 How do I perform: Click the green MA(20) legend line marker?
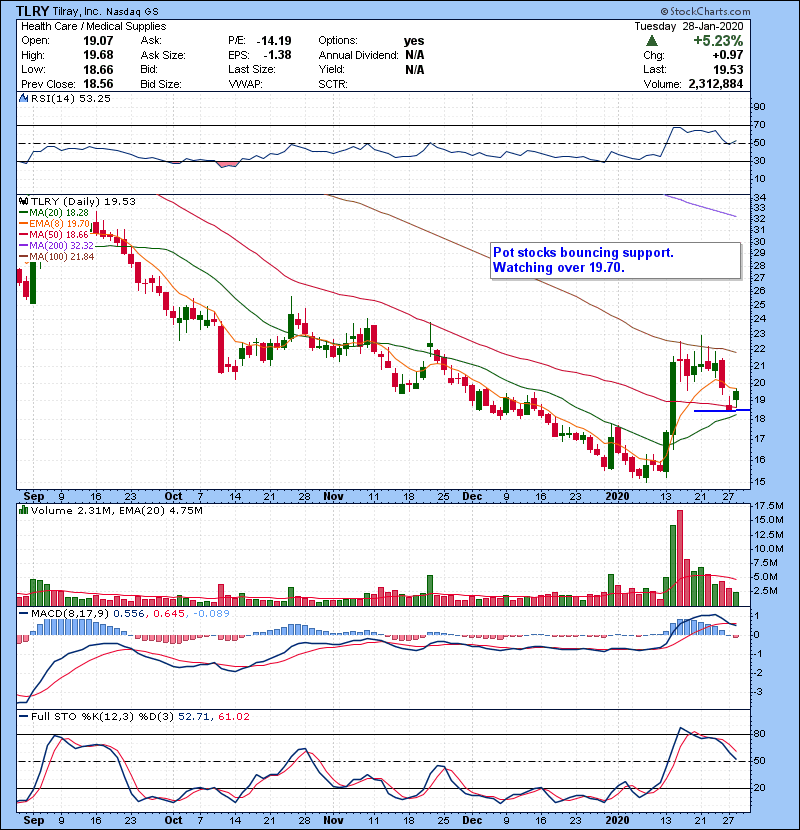24,213
